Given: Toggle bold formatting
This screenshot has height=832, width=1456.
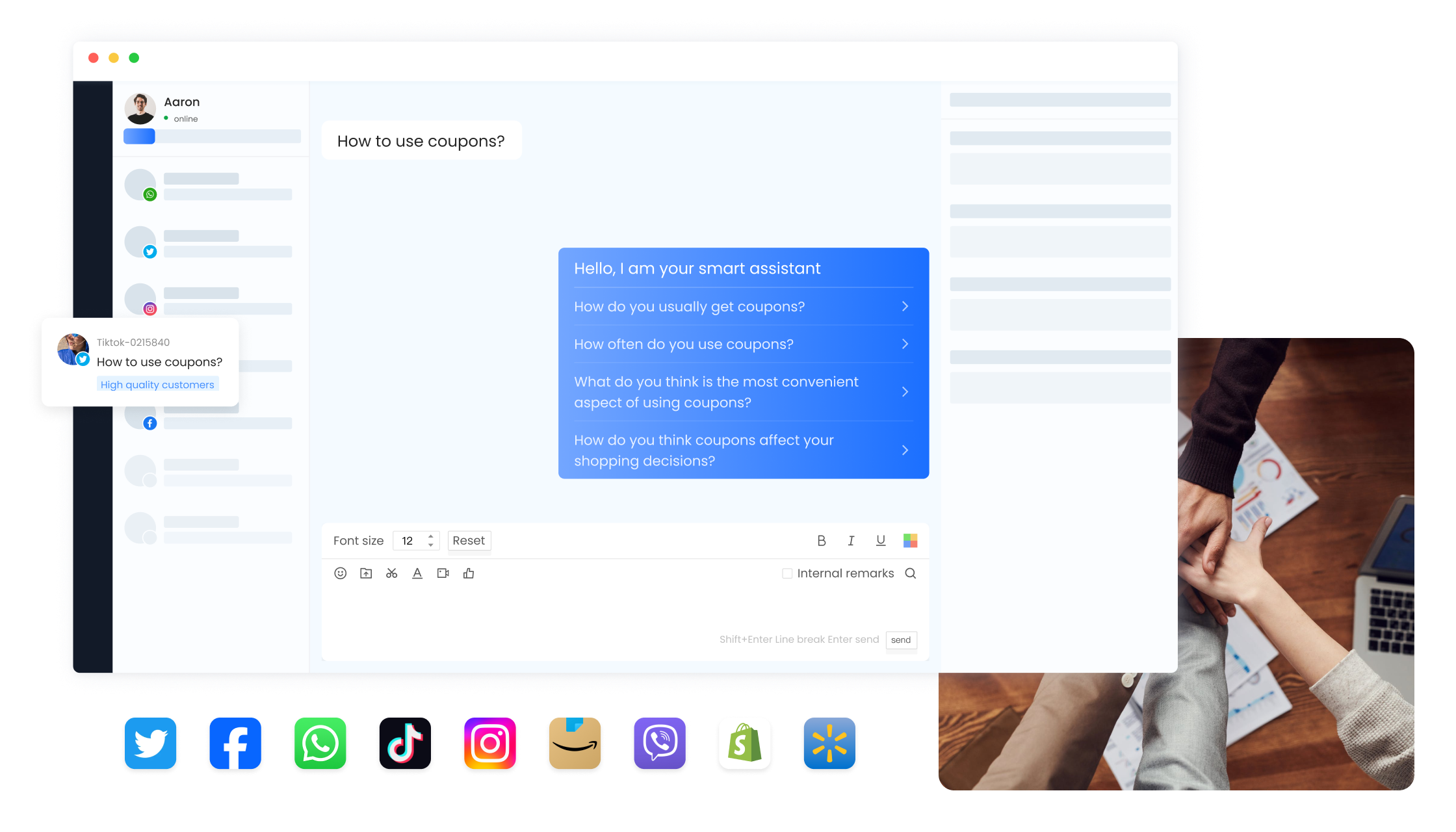Looking at the screenshot, I should pyautogui.click(x=822, y=541).
